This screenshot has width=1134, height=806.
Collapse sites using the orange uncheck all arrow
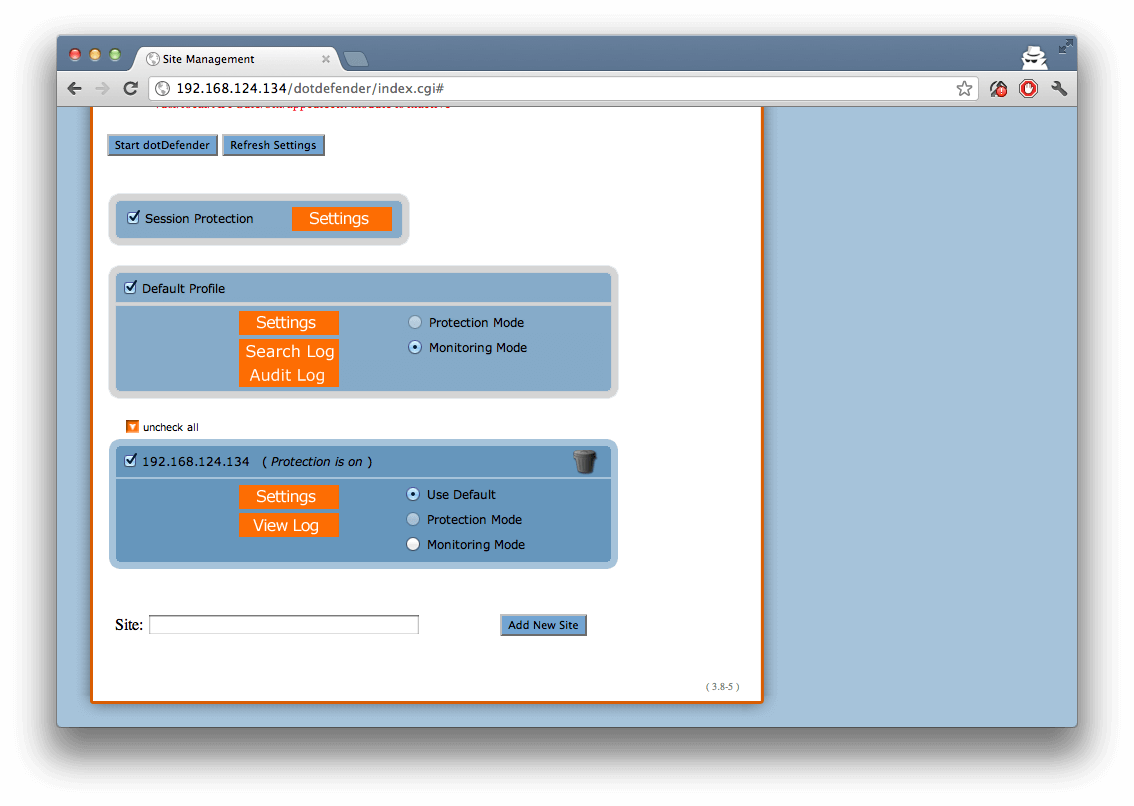tap(132, 427)
